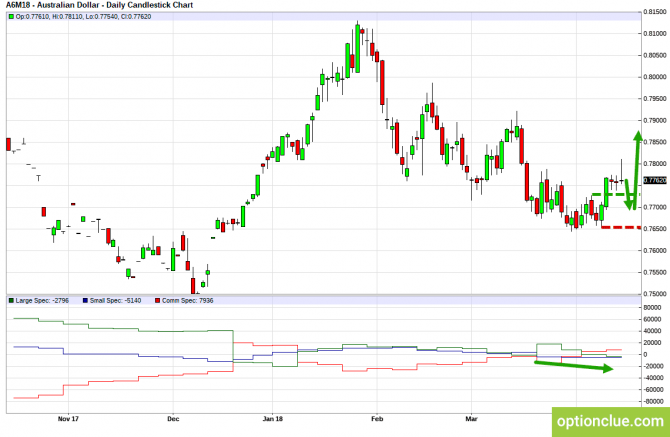Image resolution: width=670 pixels, height=437 pixels.
Task: Click the -80000 indicator axis label
Action: (653, 402)
